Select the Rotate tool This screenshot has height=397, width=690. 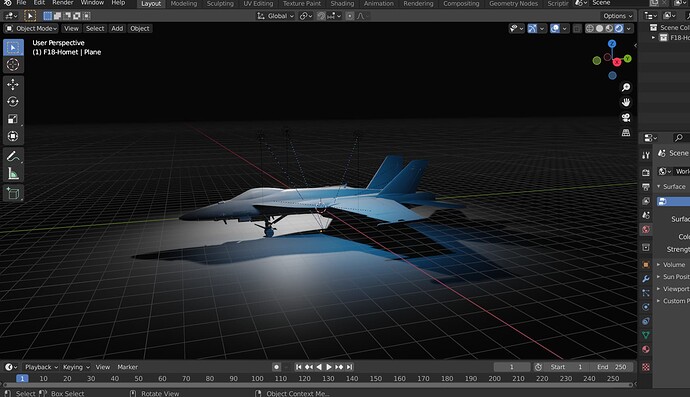(13, 102)
